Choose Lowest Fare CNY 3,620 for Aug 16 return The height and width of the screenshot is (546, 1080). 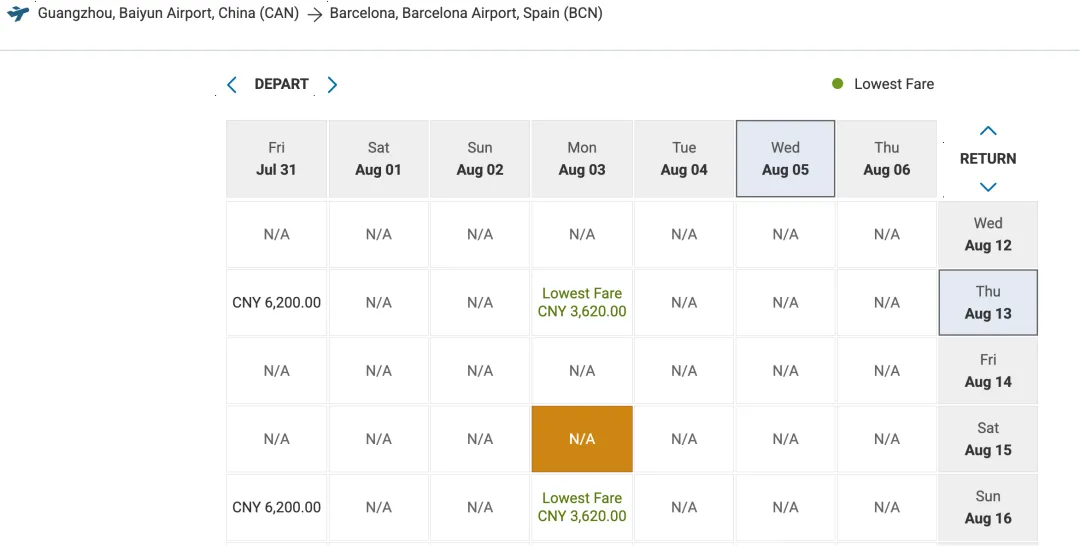click(x=582, y=507)
